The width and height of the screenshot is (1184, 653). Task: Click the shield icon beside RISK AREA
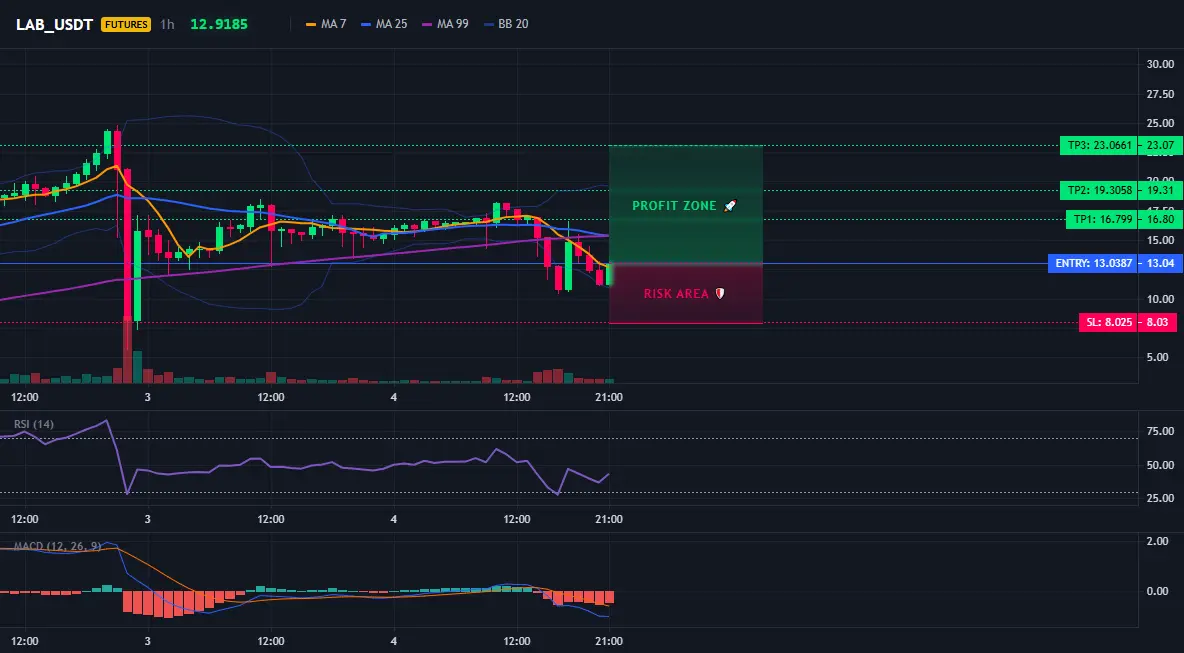[720, 294]
